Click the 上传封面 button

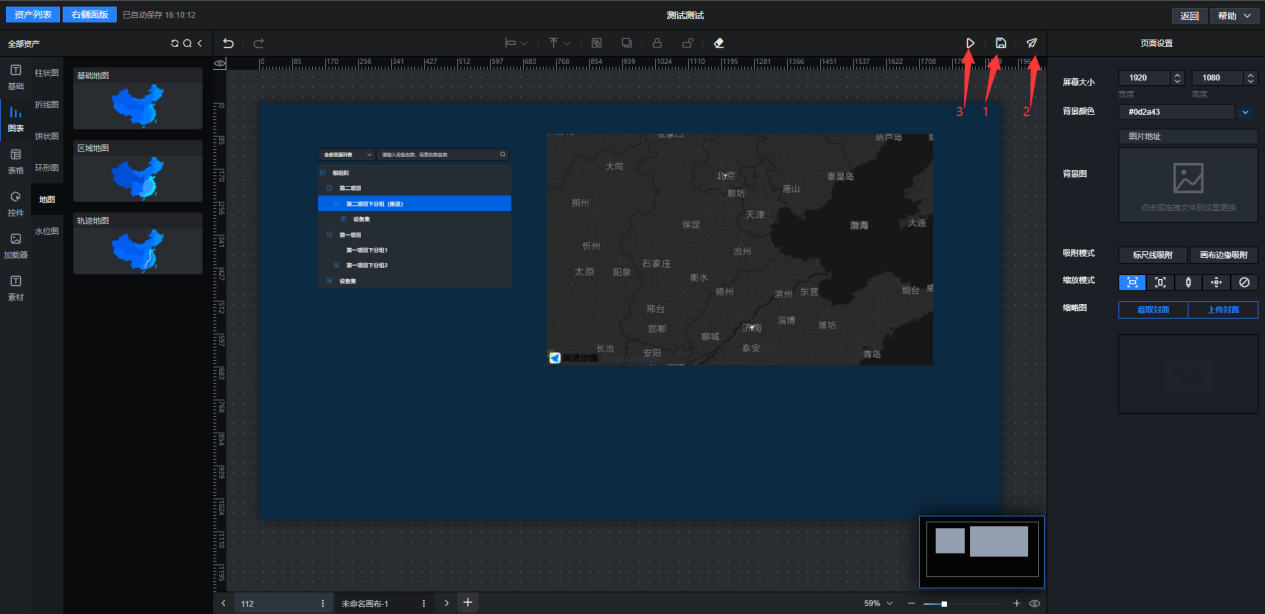pos(1223,310)
